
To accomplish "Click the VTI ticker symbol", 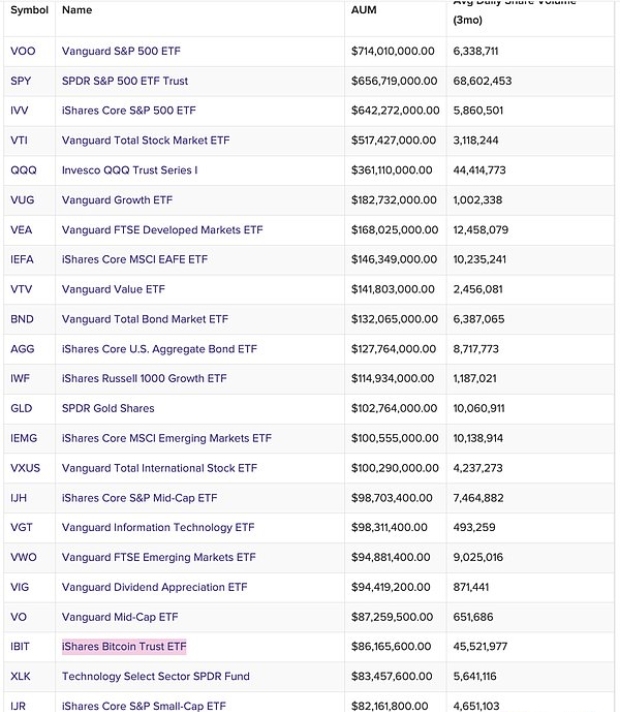I will [x=19, y=140].
